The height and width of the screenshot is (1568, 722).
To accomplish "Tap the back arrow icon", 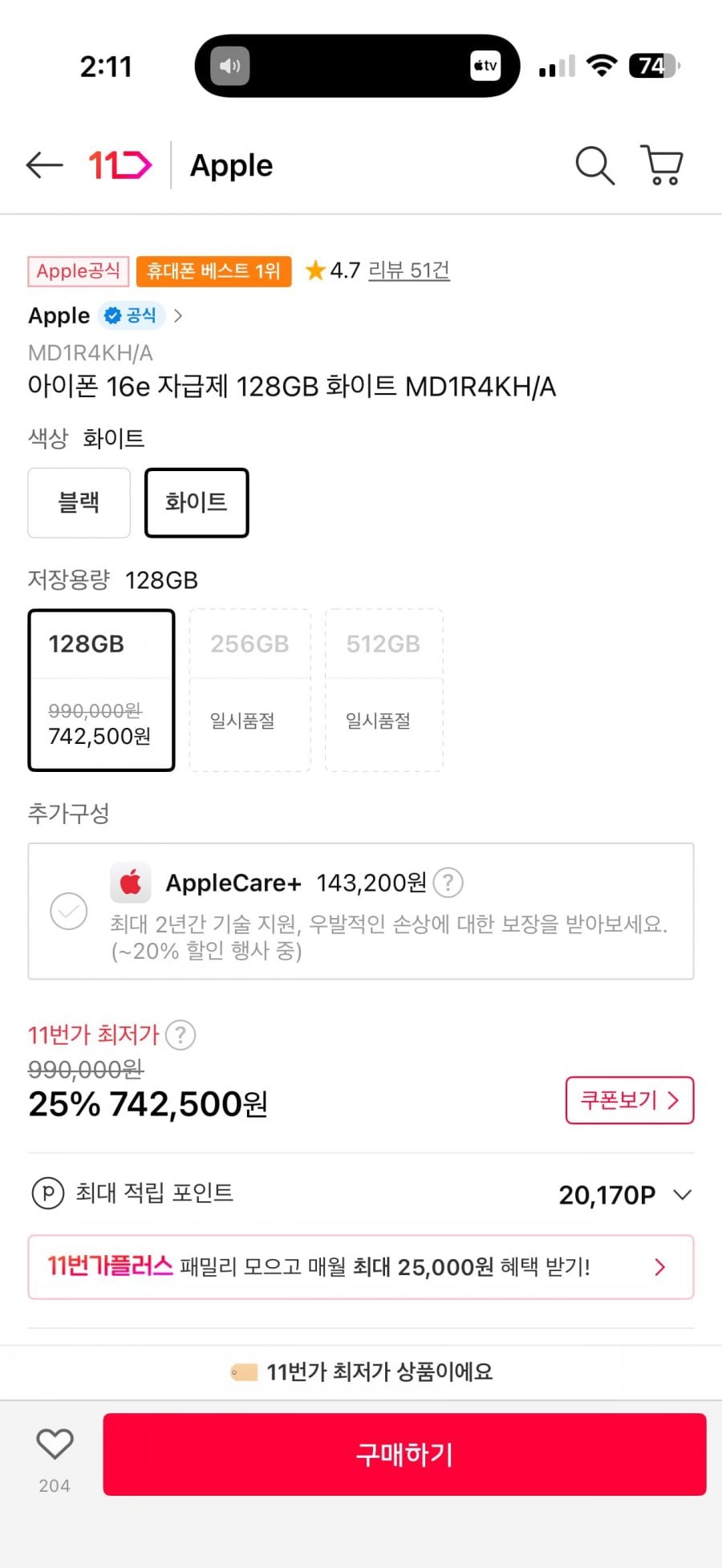I will coord(44,165).
